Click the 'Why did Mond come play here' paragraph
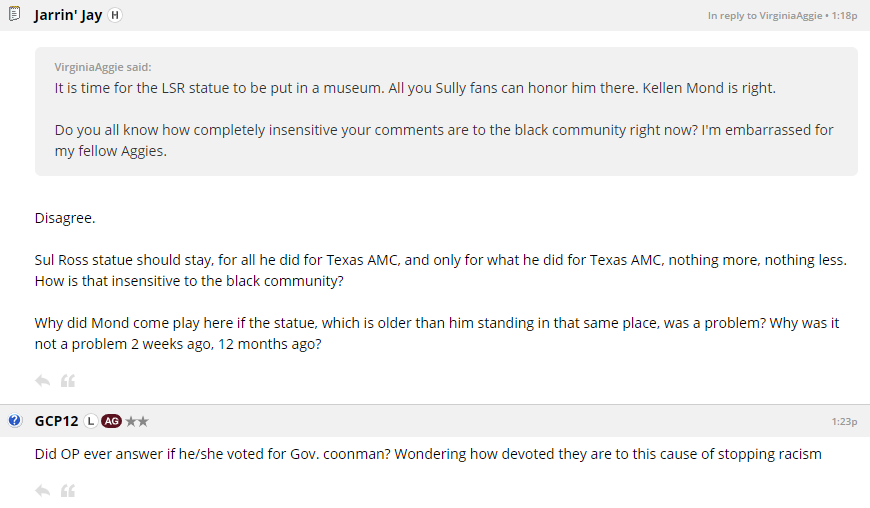 (x=436, y=334)
